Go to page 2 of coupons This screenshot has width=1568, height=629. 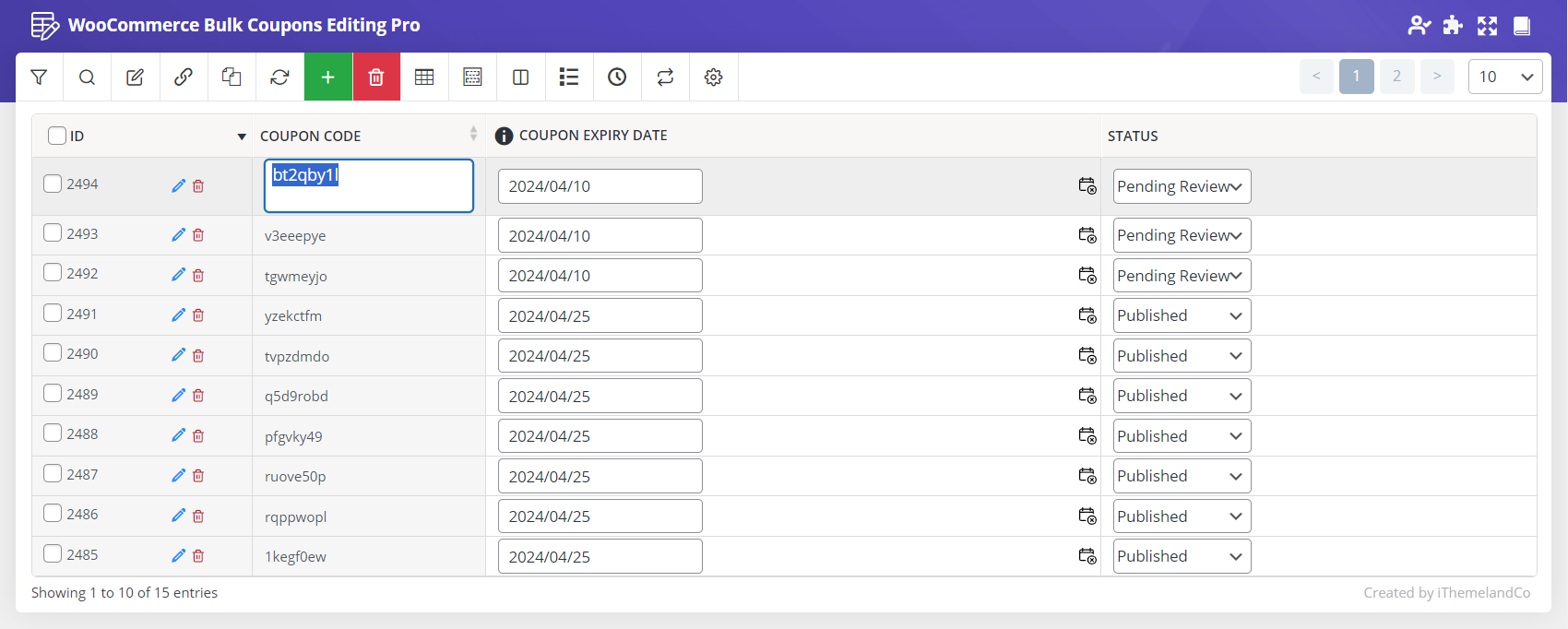coord(1396,77)
